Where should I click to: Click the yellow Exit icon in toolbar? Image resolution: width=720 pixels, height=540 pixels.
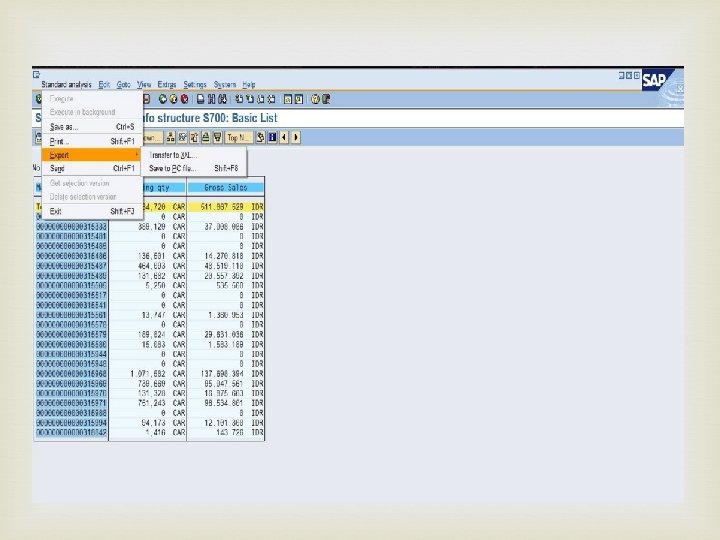point(174,99)
